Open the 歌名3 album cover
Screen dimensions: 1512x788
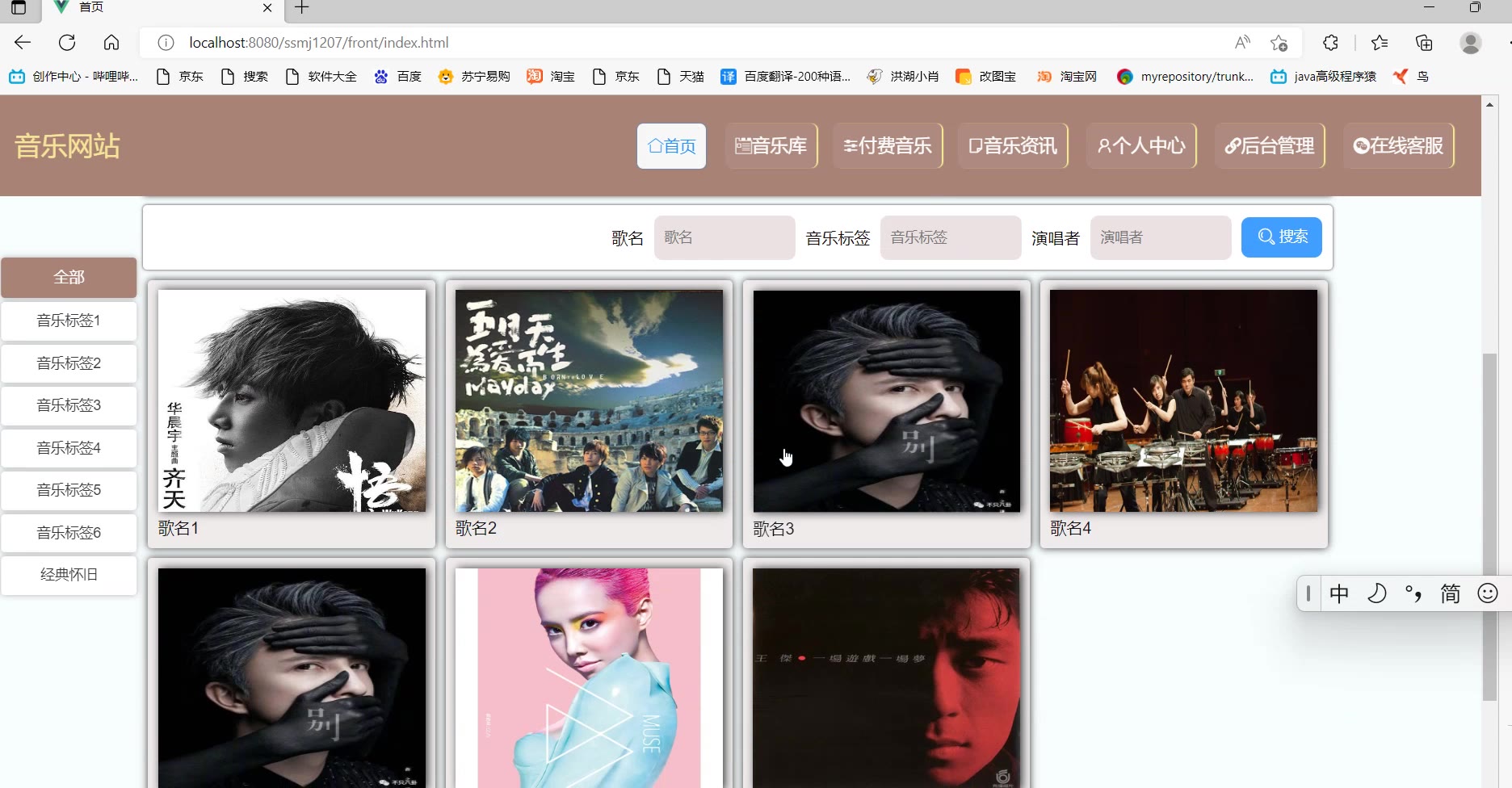click(x=886, y=400)
